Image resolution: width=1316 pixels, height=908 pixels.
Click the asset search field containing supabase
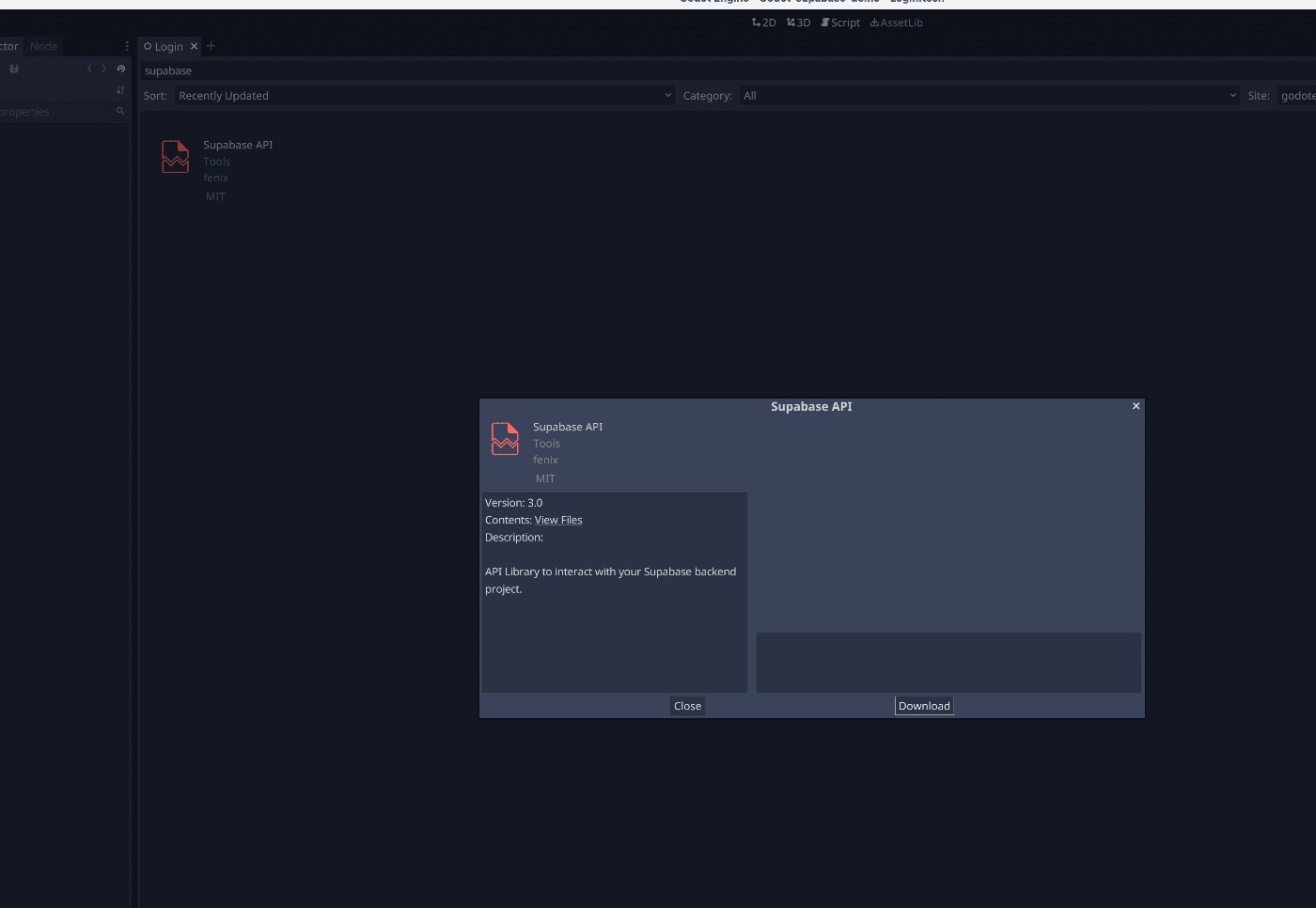coord(728,70)
